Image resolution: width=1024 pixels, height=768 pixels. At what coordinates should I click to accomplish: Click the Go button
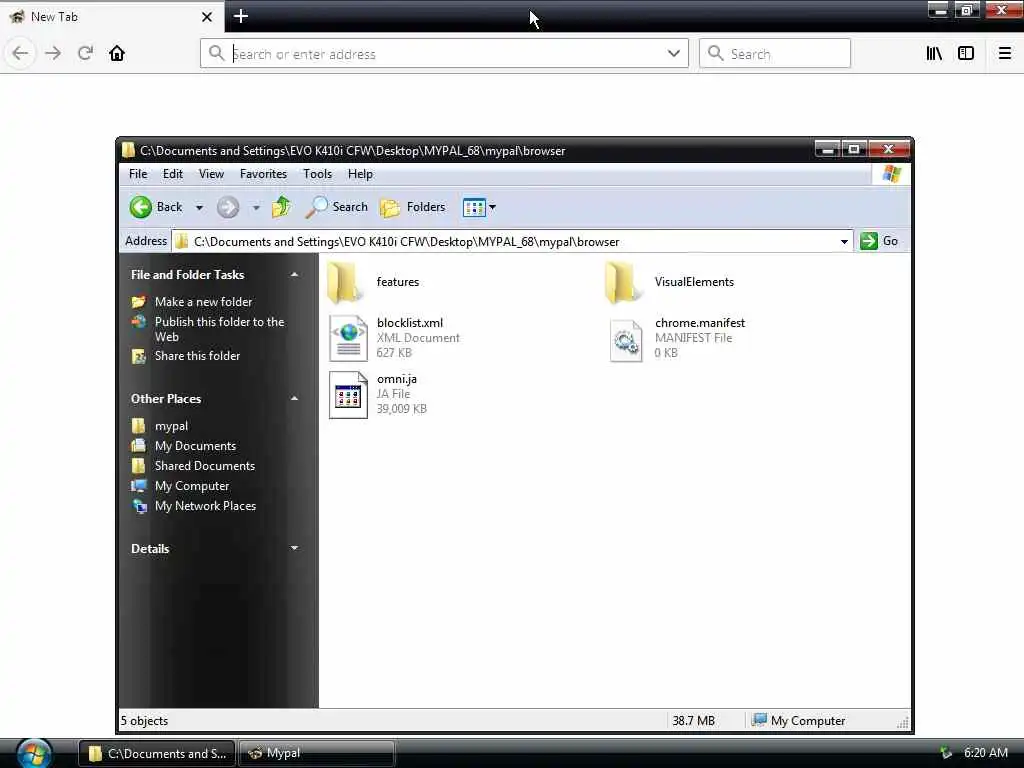pyautogui.click(x=879, y=241)
